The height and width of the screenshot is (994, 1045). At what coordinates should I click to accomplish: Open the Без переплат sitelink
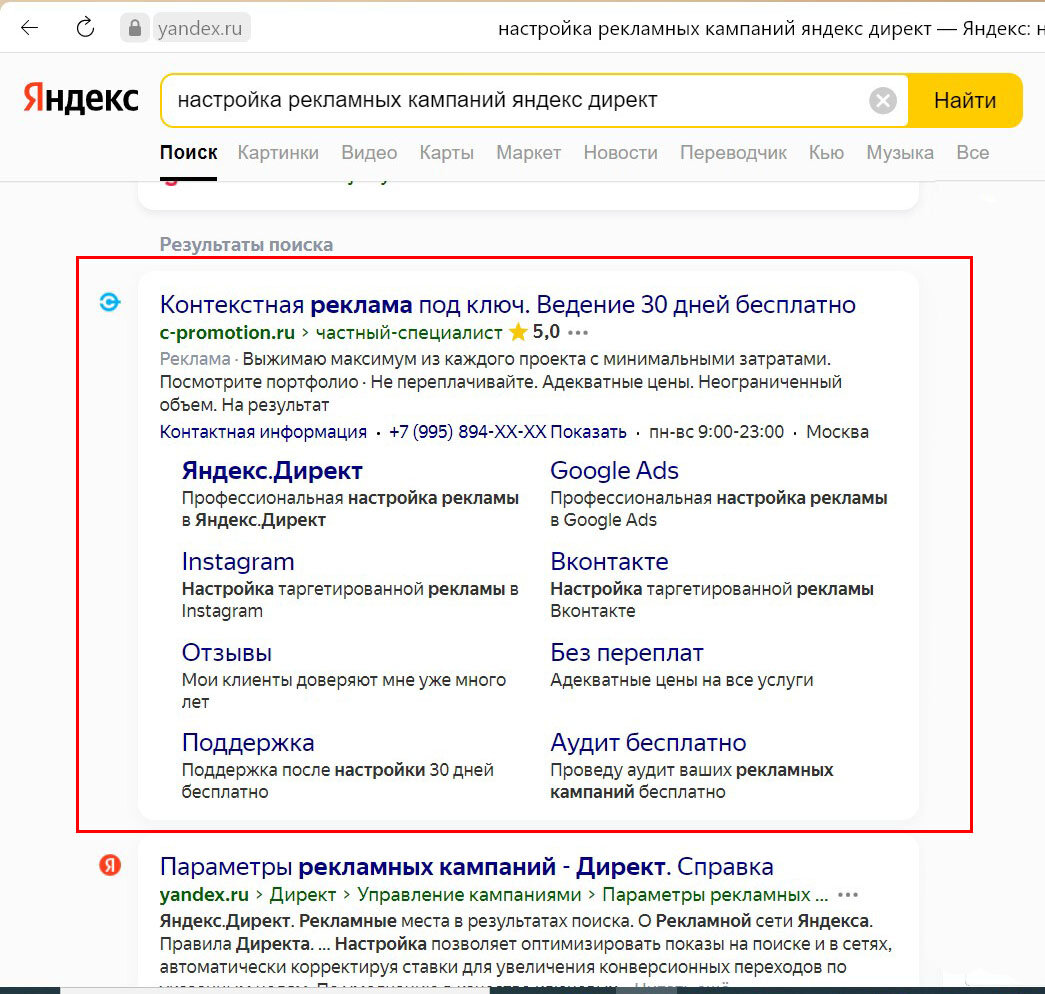(627, 653)
